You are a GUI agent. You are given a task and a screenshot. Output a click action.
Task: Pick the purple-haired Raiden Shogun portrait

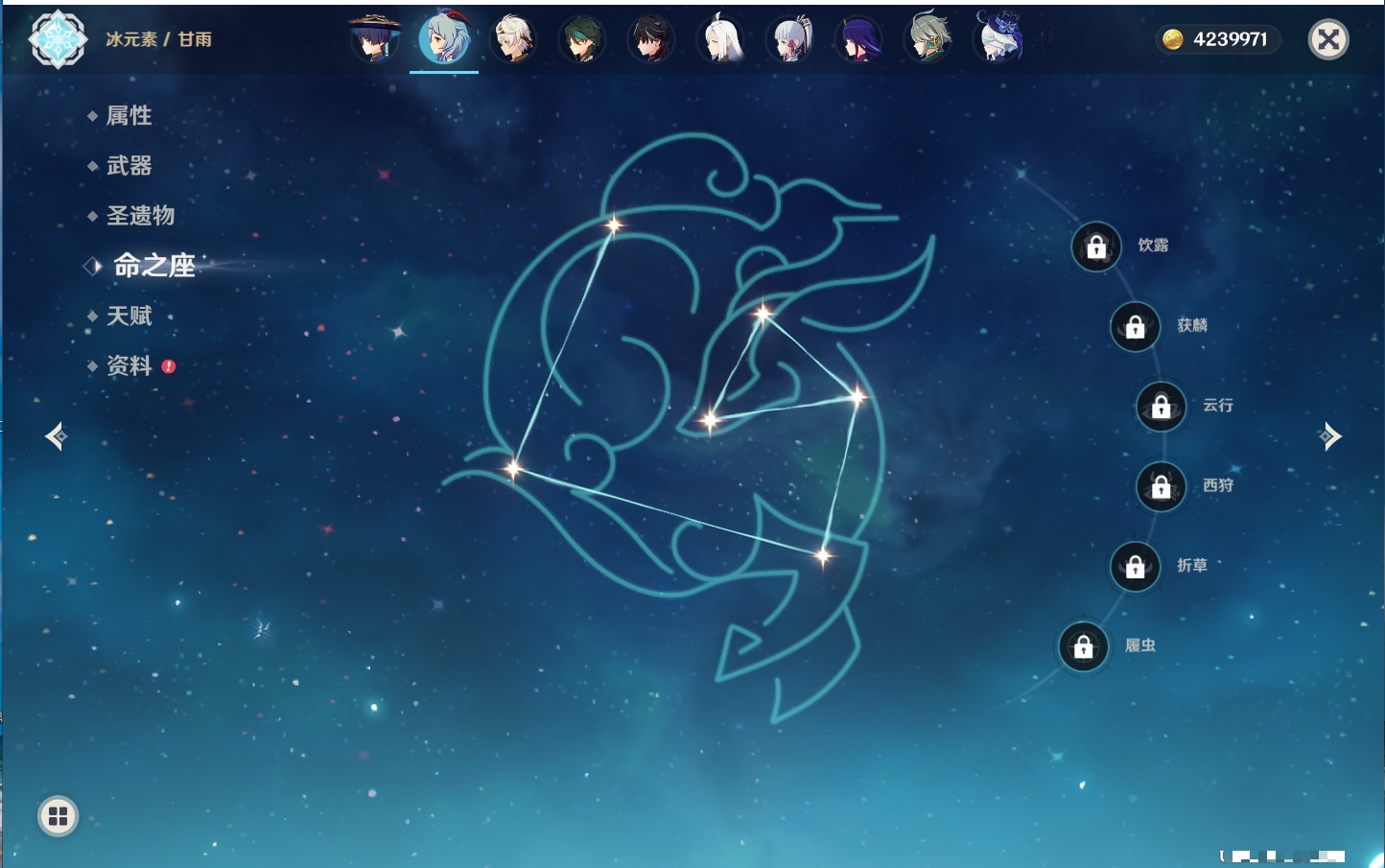click(x=859, y=38)
